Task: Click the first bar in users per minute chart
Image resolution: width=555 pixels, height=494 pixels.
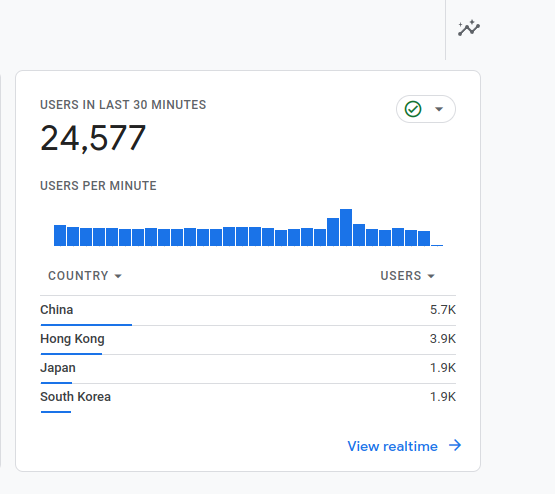Action: [x=60, y=235]
